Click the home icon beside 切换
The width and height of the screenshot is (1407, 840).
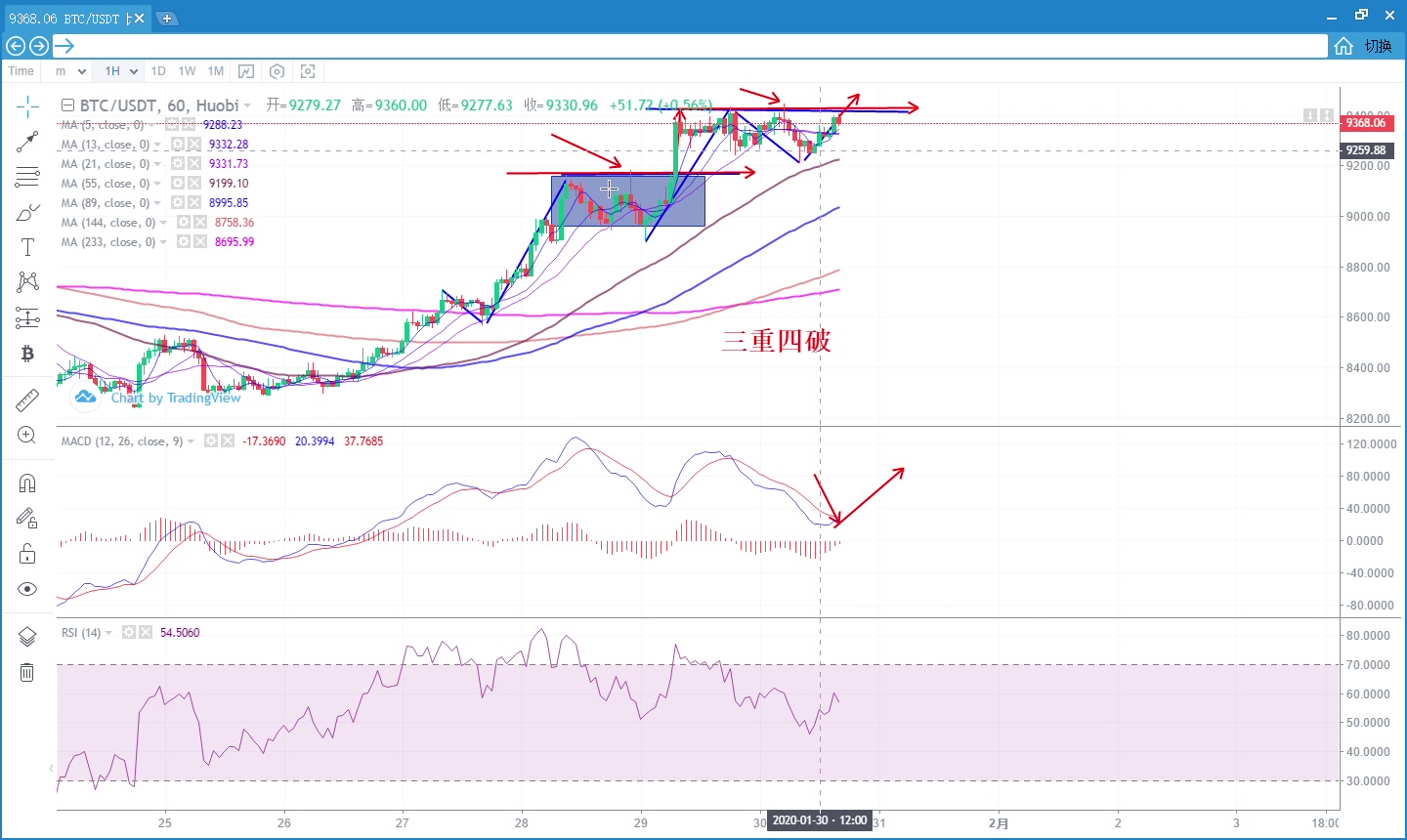(x=1343, y=46)
